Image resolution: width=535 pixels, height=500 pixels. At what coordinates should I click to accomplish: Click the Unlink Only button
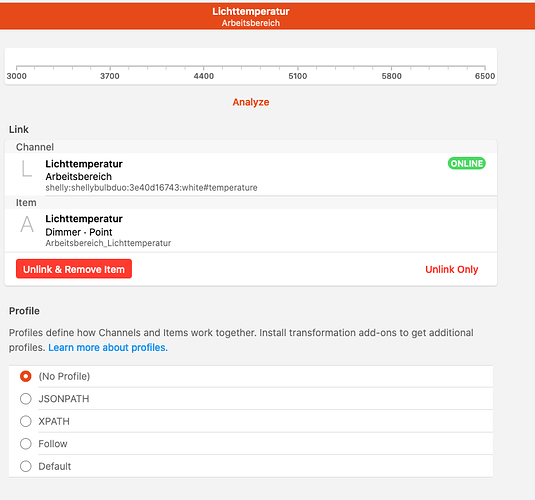click(x=451, y=269)
